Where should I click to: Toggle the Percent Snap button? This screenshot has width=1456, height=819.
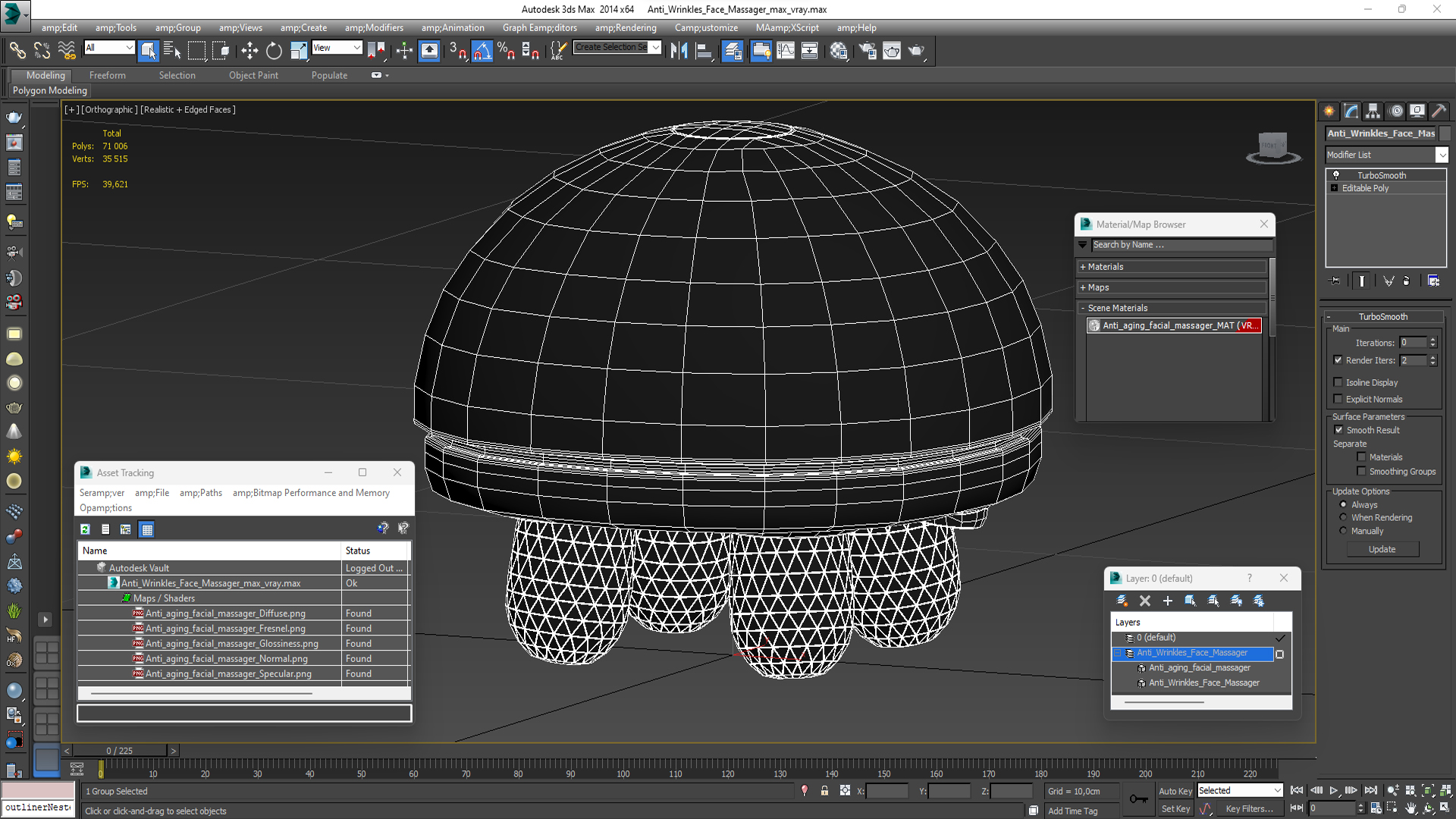click(506, 51)
